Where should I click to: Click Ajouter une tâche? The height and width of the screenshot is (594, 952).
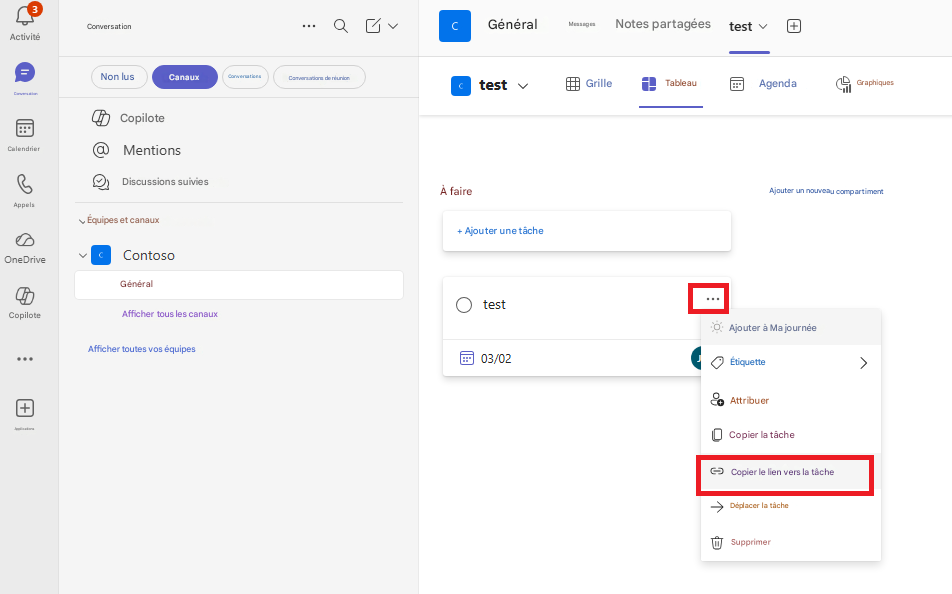point(500,231)
